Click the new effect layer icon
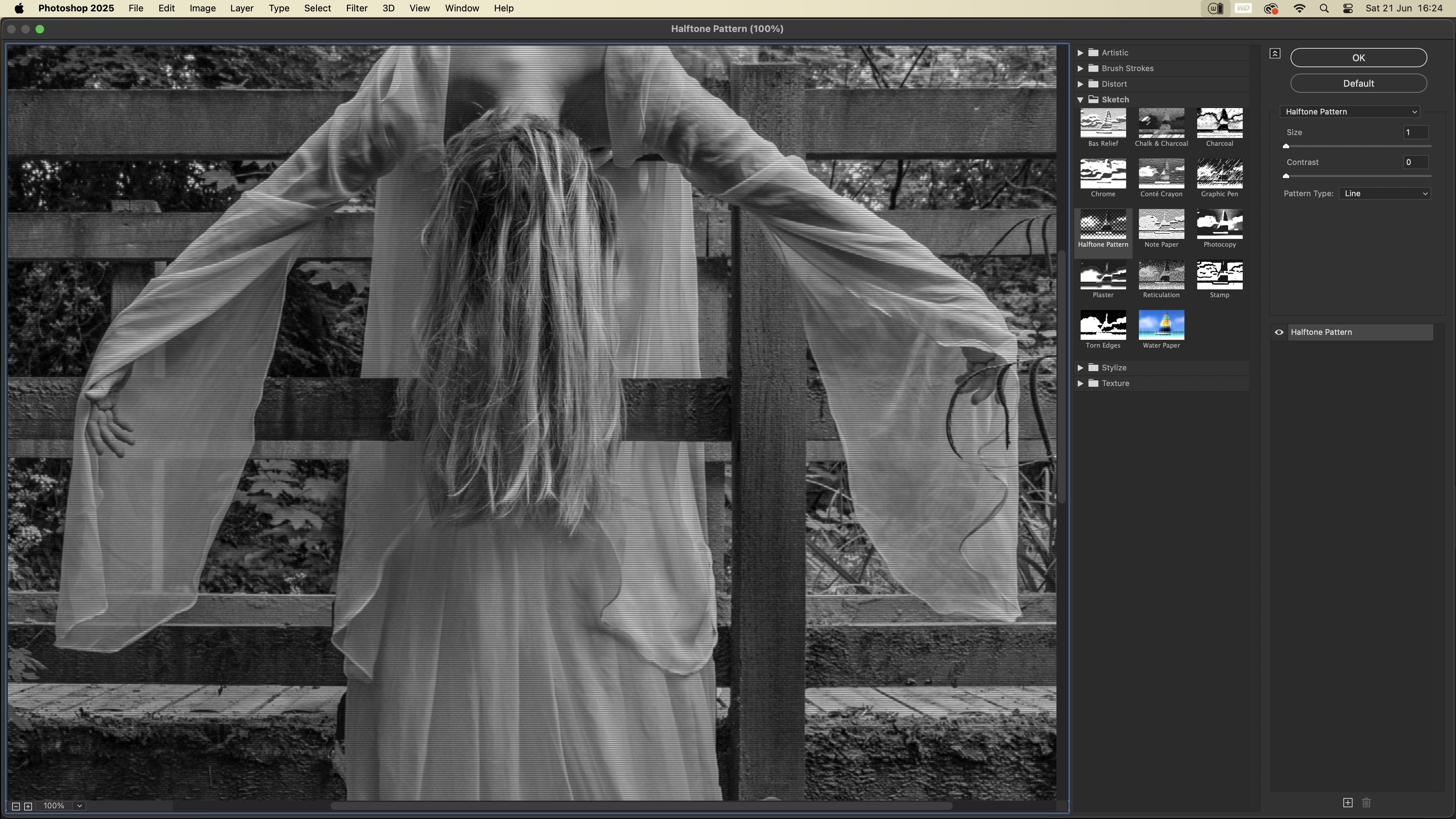Screen dimensions: 1456x819 (1348, 803)
